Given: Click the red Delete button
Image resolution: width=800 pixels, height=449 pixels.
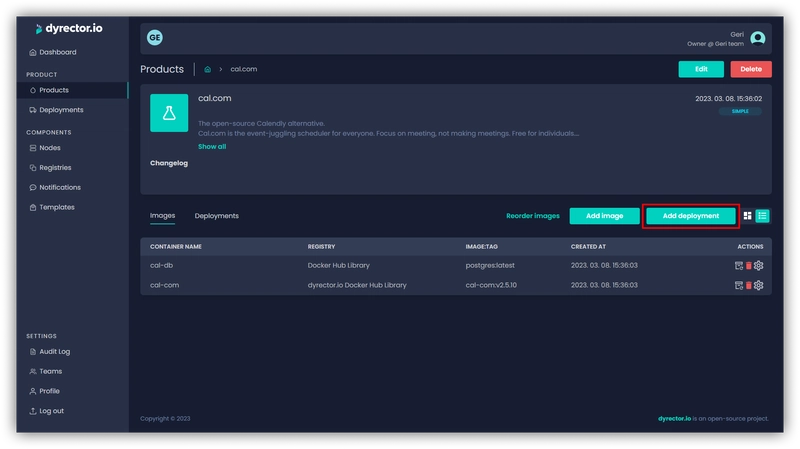Looking at the screenshot, I should click(751, 69).
